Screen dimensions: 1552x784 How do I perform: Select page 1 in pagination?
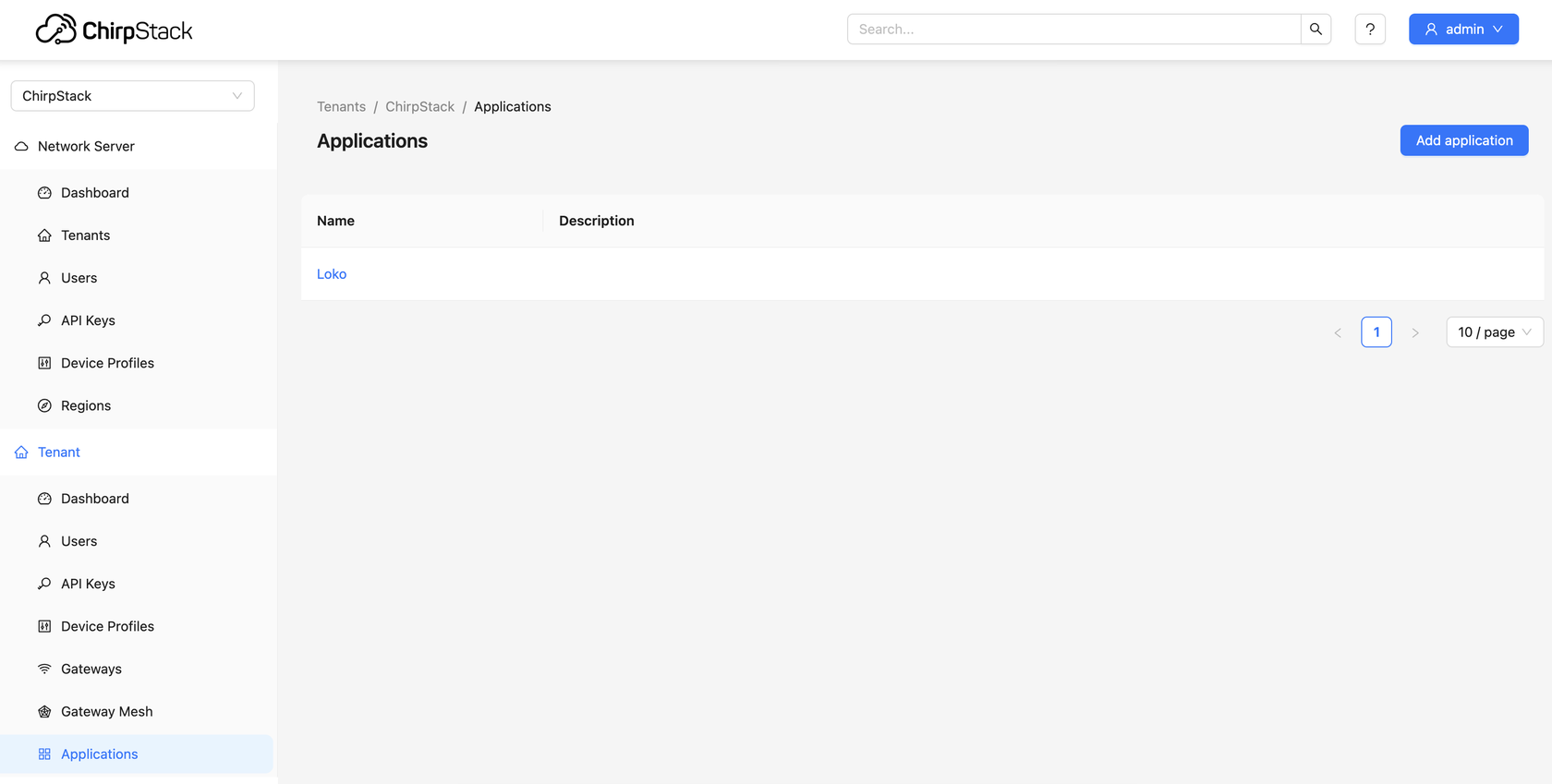tap(1376, 332)
